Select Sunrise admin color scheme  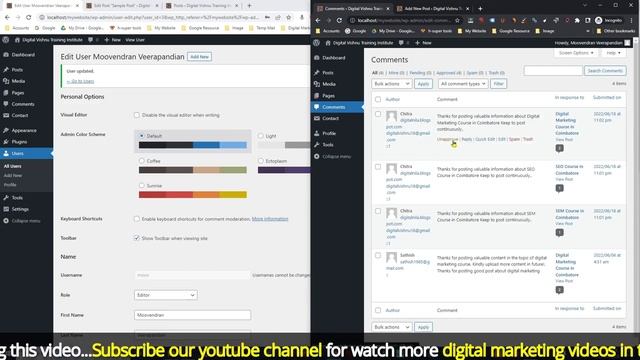click(x=142, y=185)
